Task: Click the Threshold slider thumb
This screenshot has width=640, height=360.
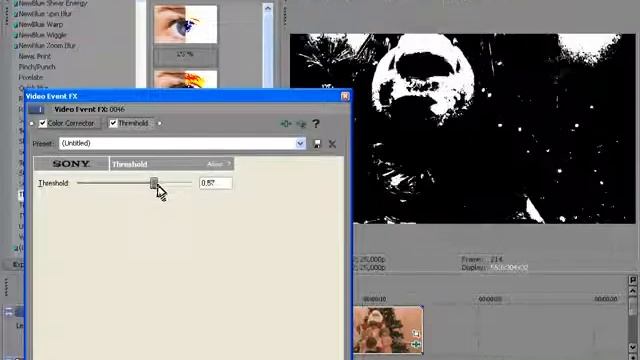Action: pos(153,183)
